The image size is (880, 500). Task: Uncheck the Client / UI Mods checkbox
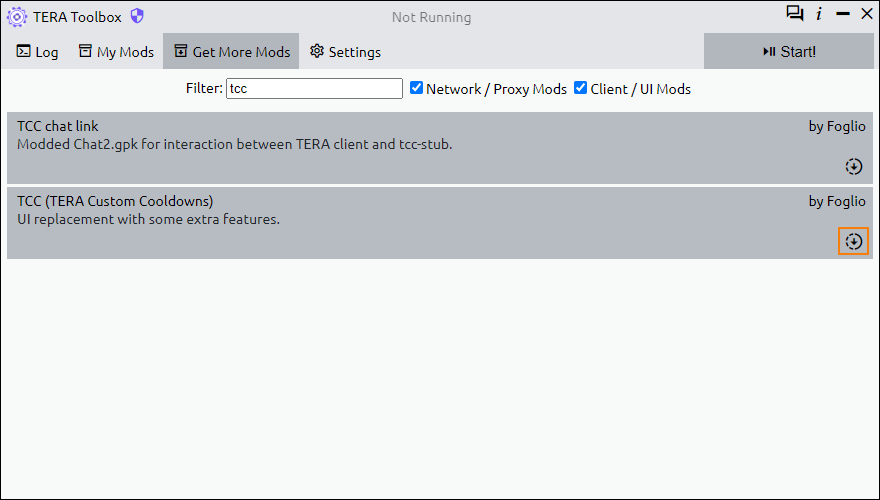(x=580, y=88)
